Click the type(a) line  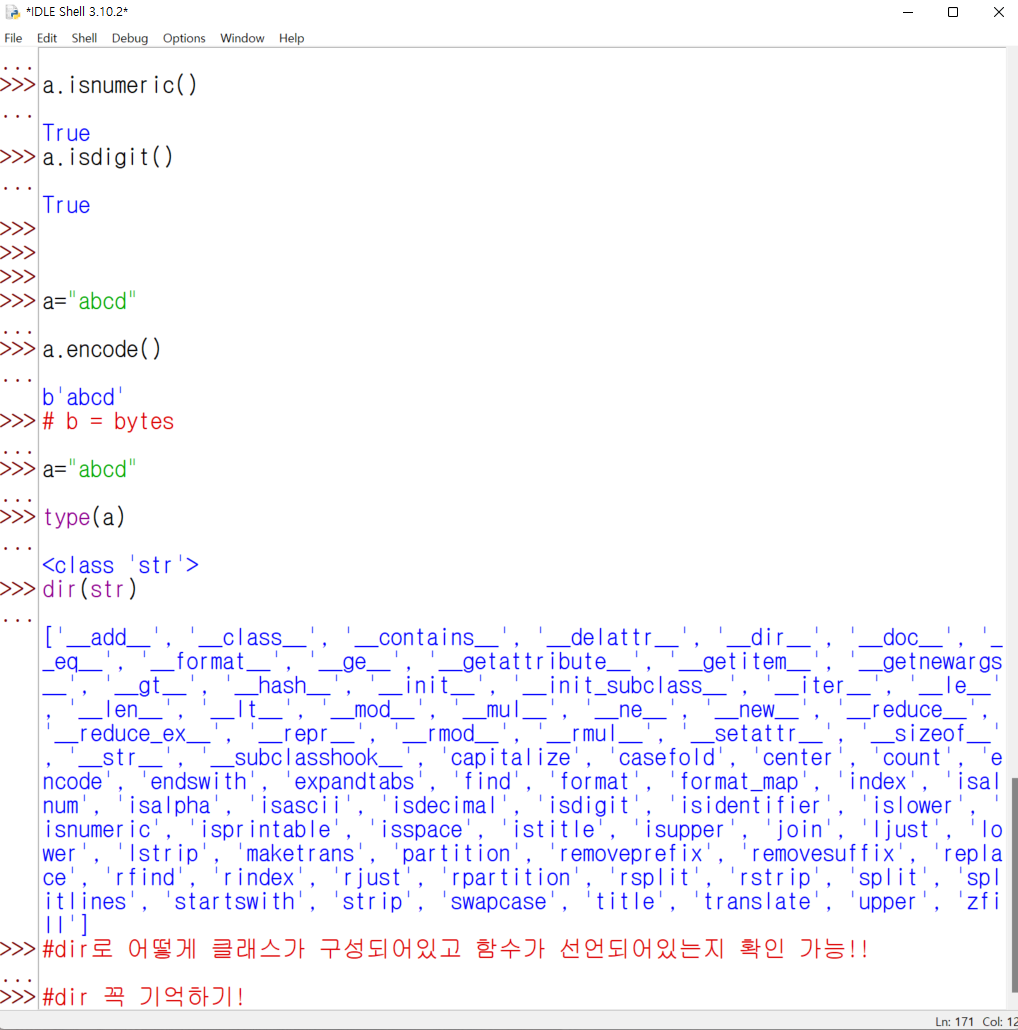84,518
